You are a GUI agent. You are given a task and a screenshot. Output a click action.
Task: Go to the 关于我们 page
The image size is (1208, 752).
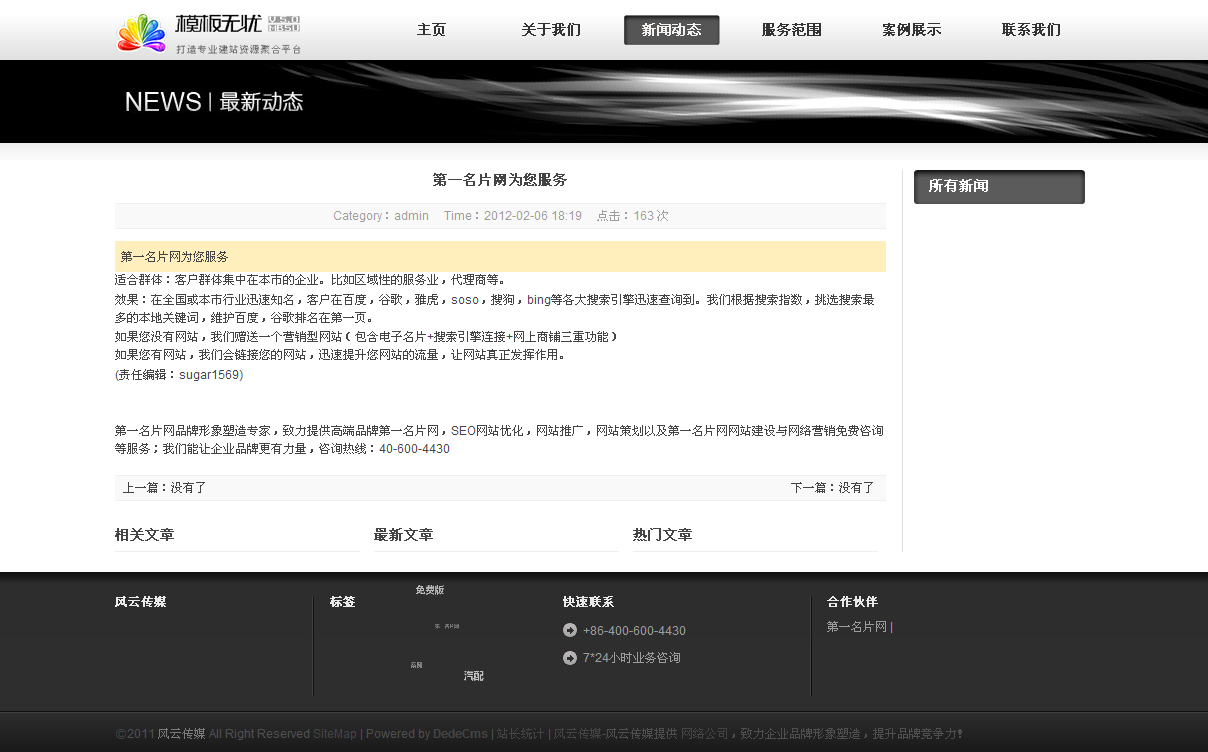click(551, 30)
